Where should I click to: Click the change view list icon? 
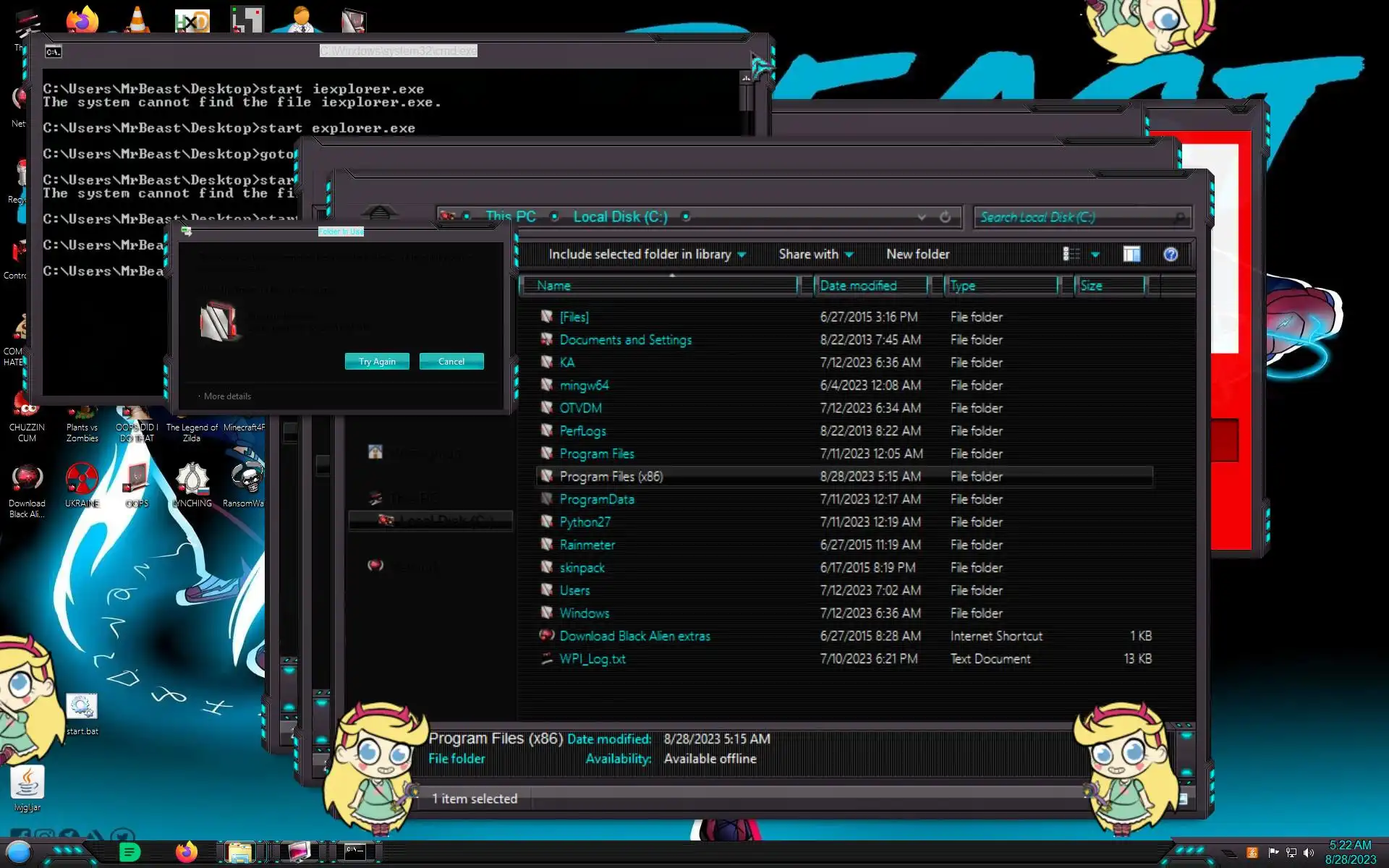[x=1071, y=254]
